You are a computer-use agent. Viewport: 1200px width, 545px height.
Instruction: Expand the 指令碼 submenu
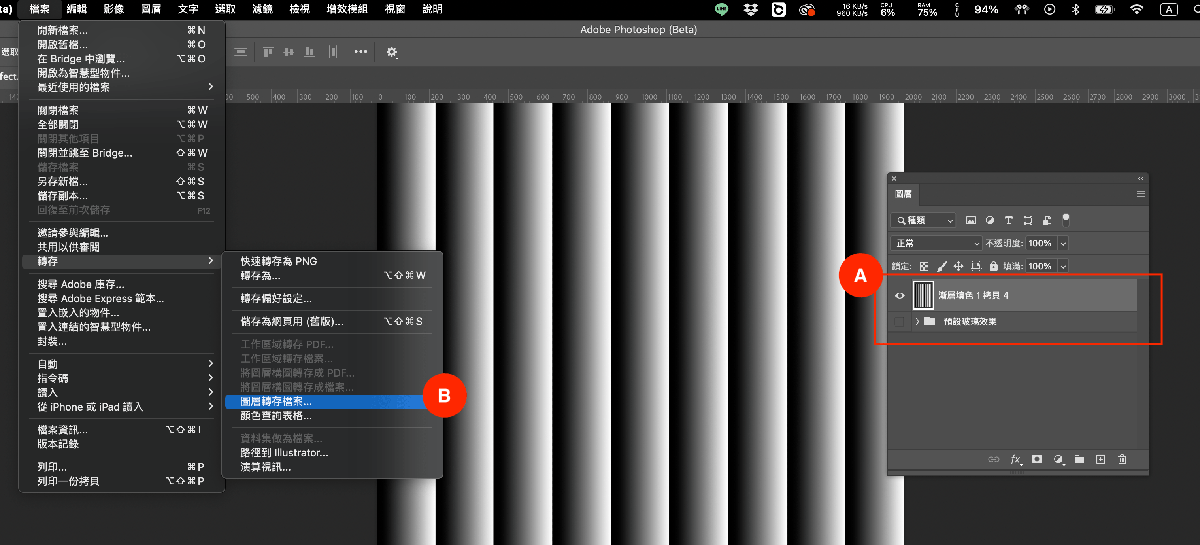pos(123,378)
